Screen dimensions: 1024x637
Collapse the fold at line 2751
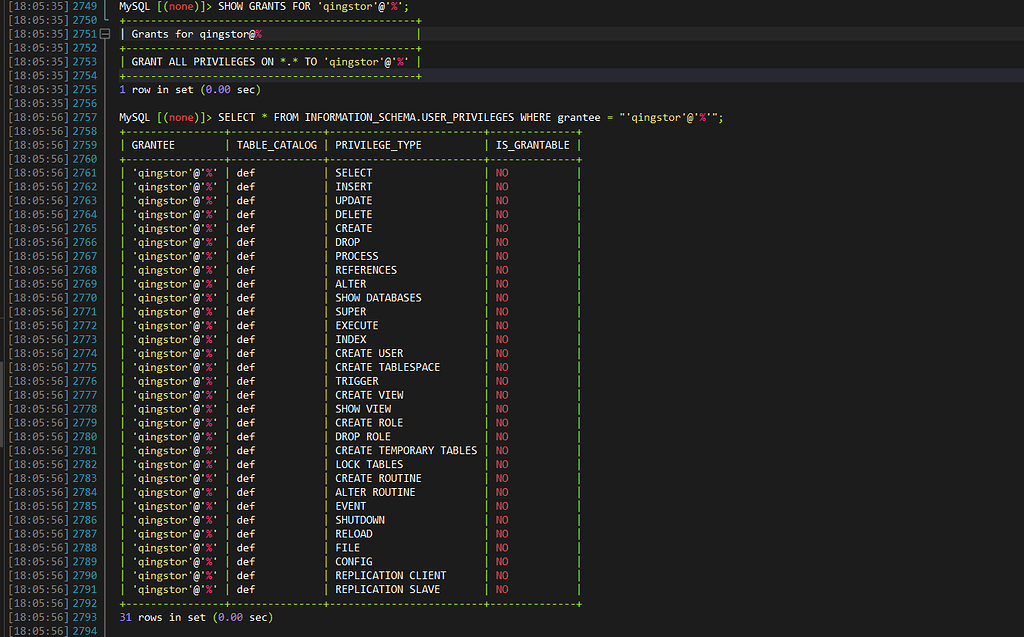[x=106, y=34]
